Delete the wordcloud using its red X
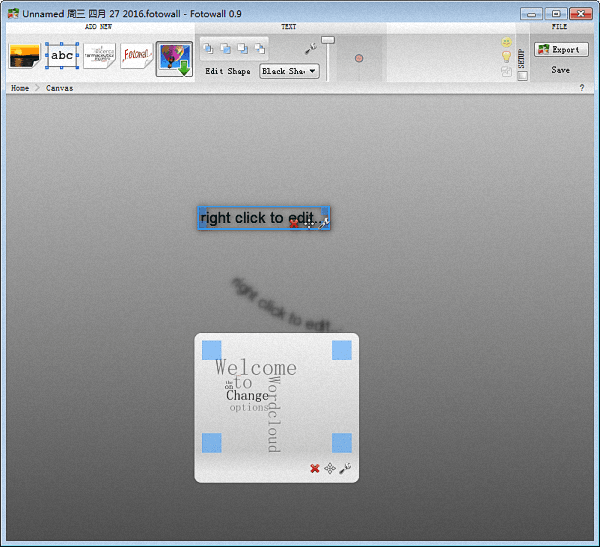Screen dimensions: 600x547 [x=315, y=468]
